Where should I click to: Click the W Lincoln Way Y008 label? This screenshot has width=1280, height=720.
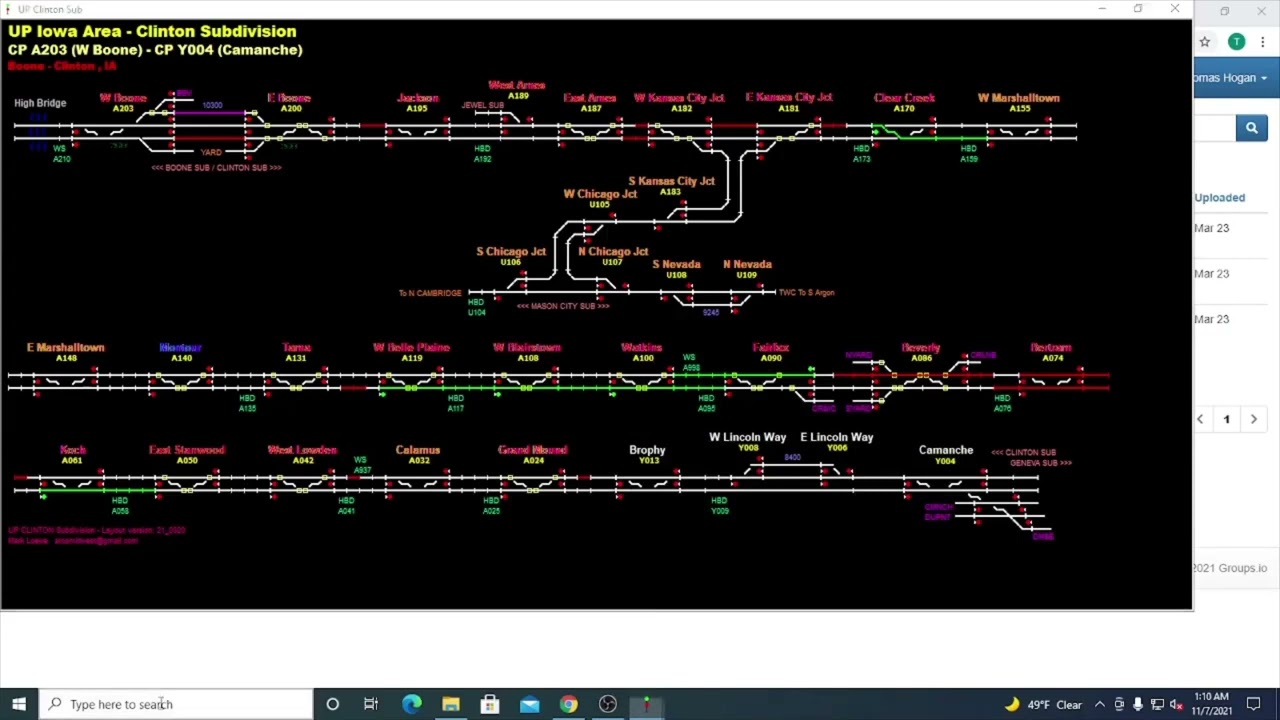point(748,442)
